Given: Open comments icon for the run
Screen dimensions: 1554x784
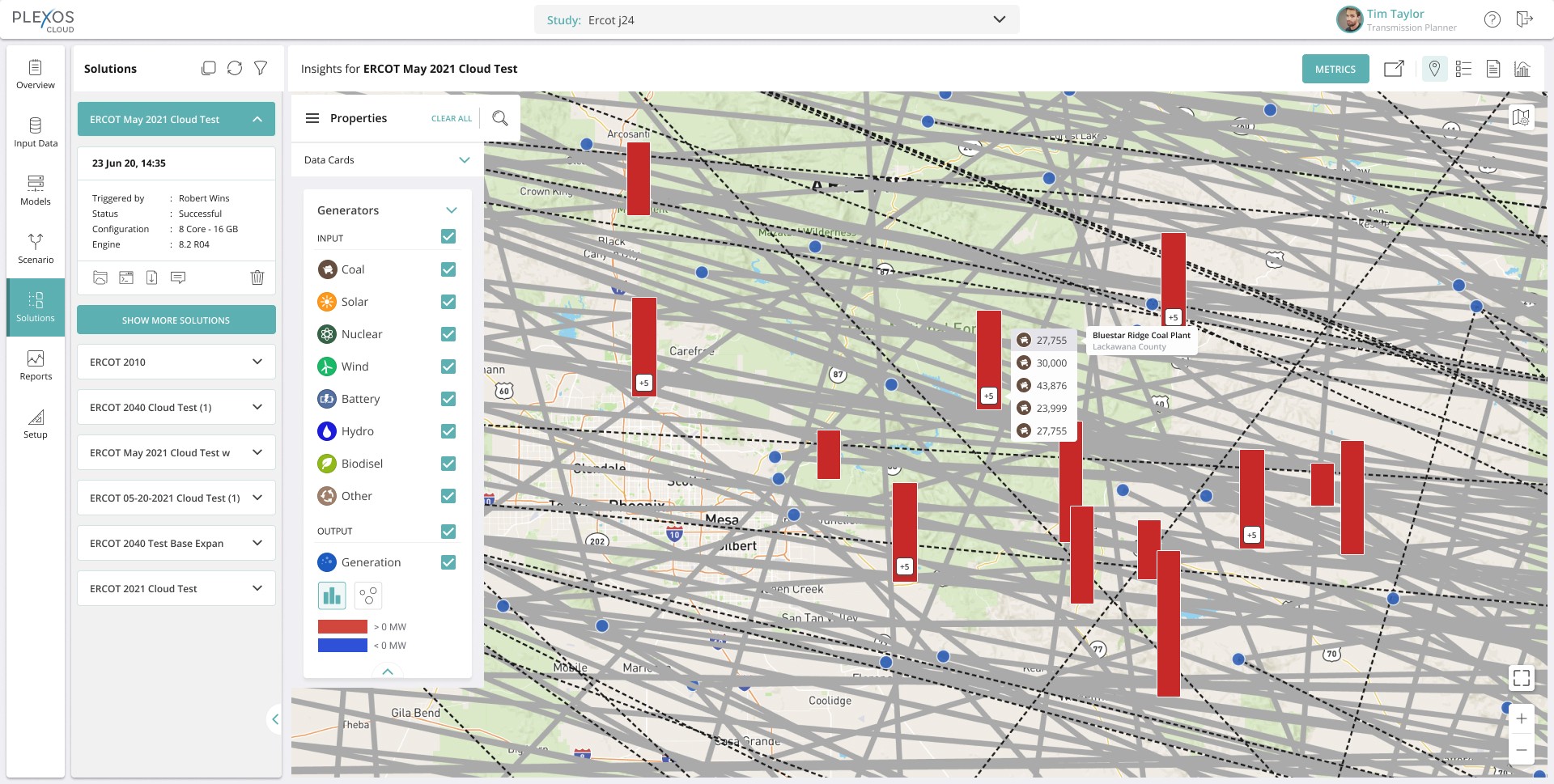Looking at the screenshot, I should pyautogui.click(x=178, y=278).
